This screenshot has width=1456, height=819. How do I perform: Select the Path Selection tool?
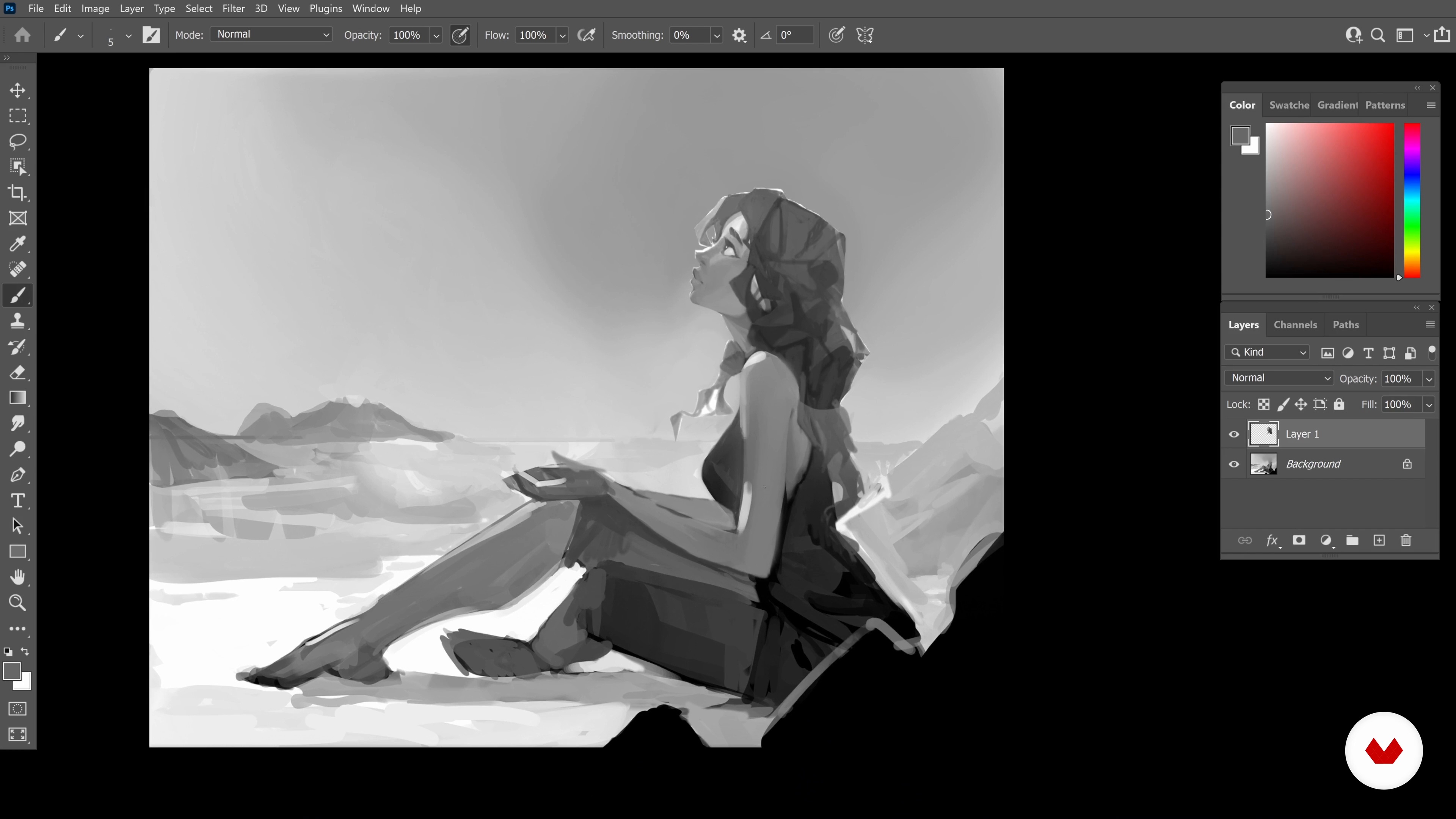coord(17,526)
